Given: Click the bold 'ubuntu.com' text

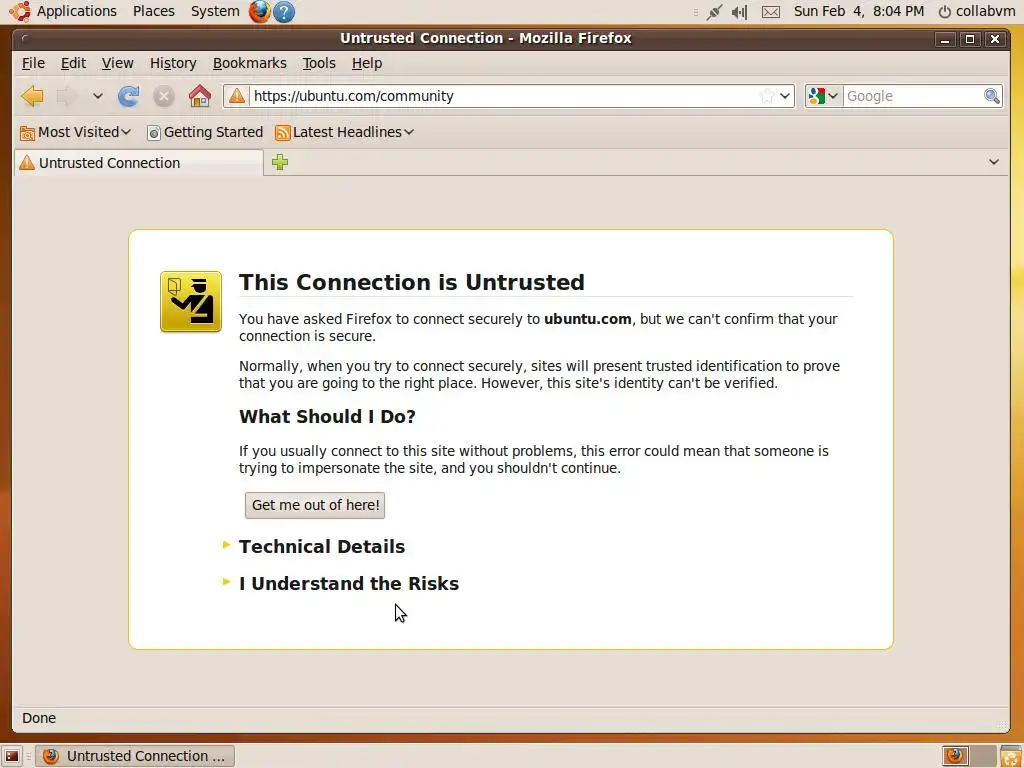Looking at the screenshot, I should tap(588, 319).
